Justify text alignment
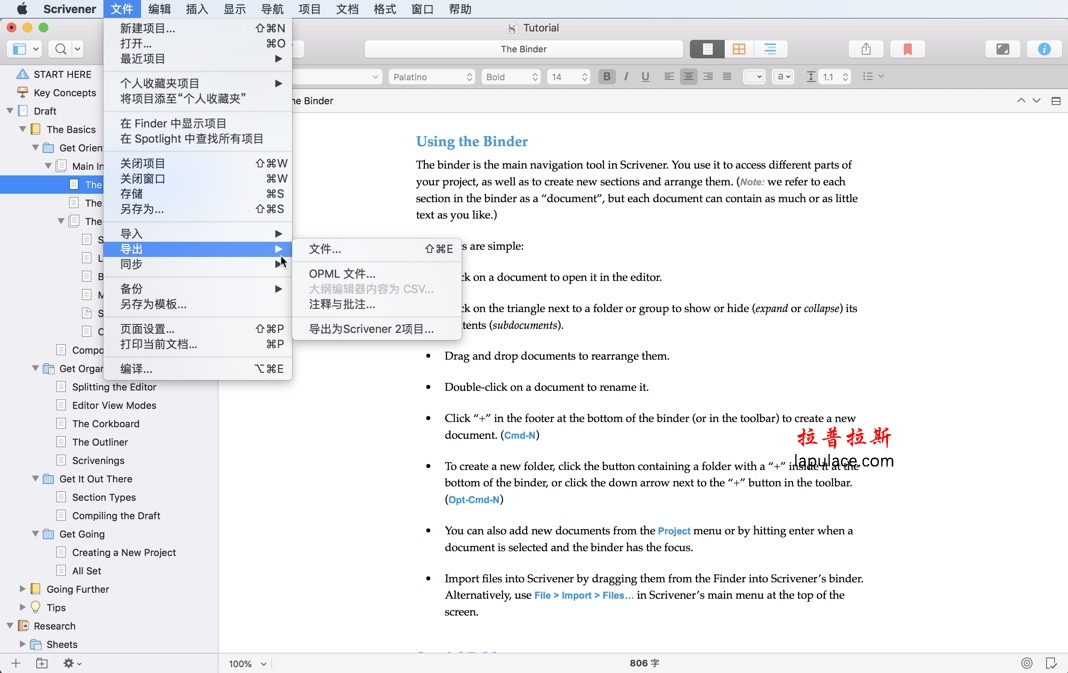Image resolution: width=1068 pixels, height=673 pixels. 727,77
